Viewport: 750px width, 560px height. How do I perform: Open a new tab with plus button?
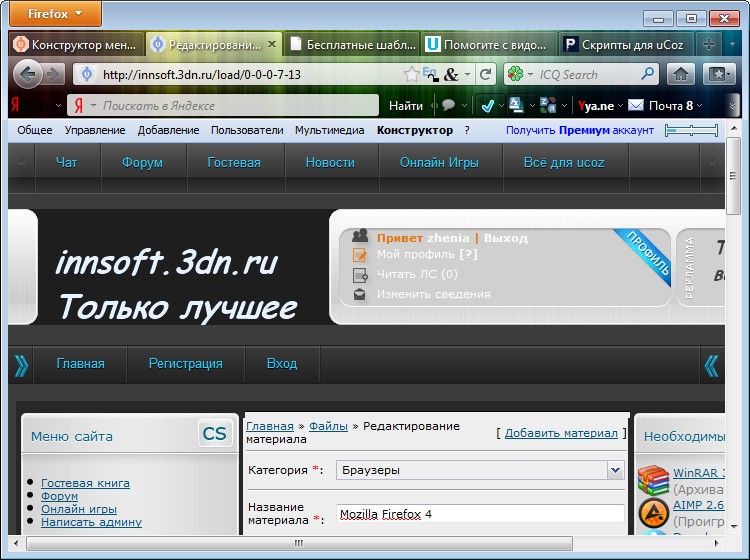point(709,44)
